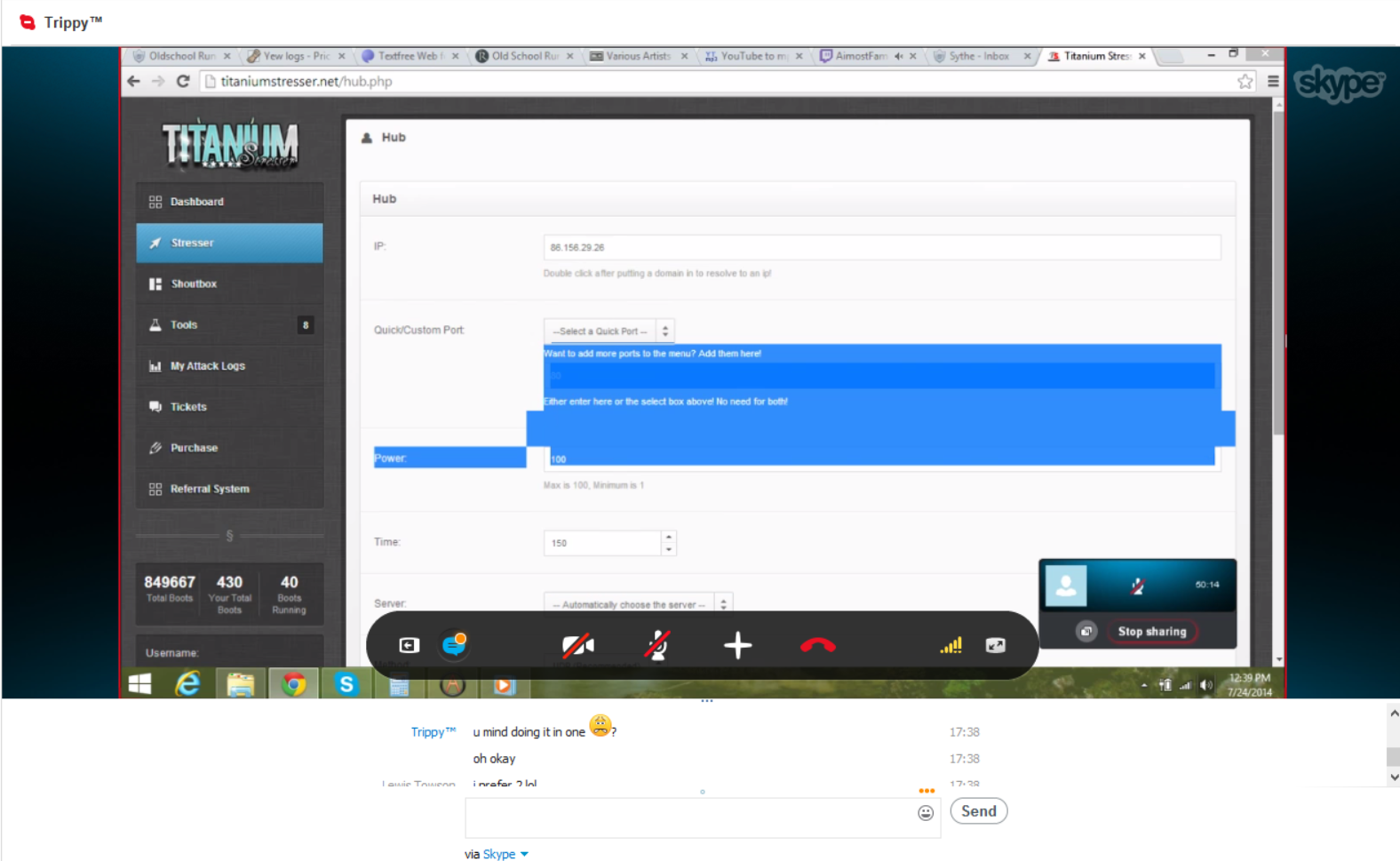Image resolution: width=1400 pixels, height=861 pixels.
Task: Open Chrome from the shared taskbar
Action: [x=293, y=684]
